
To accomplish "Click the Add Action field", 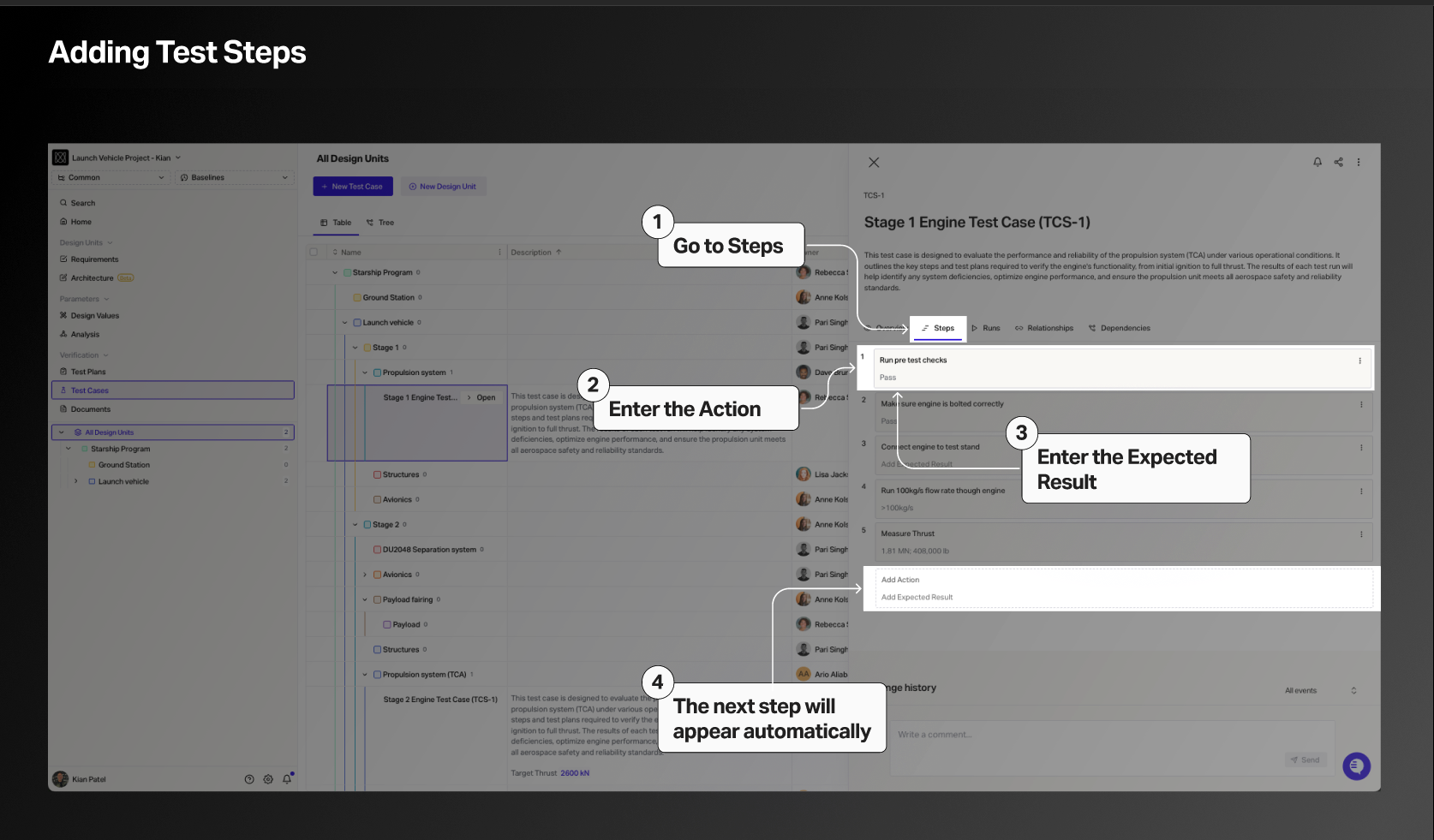I will tap(900, 580).
